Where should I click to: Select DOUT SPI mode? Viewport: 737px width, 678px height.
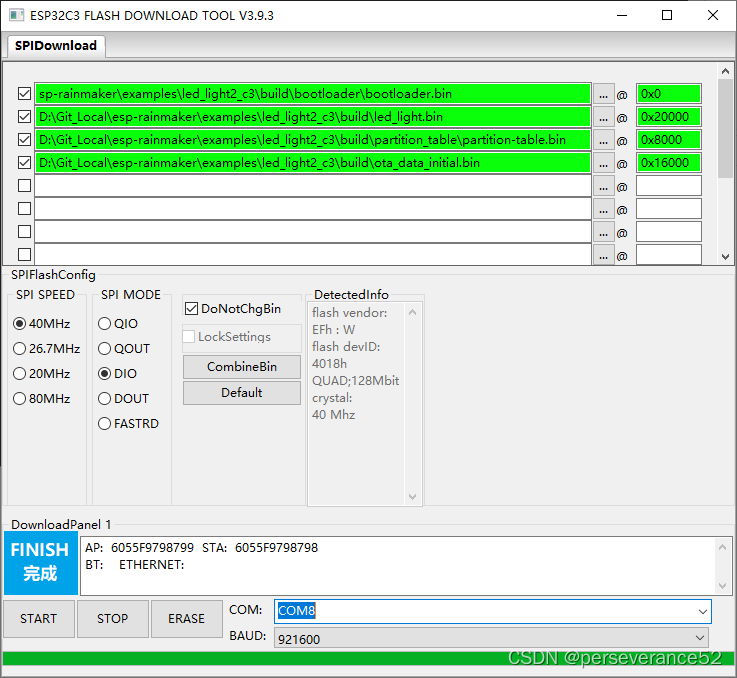(x=124, y=398)
